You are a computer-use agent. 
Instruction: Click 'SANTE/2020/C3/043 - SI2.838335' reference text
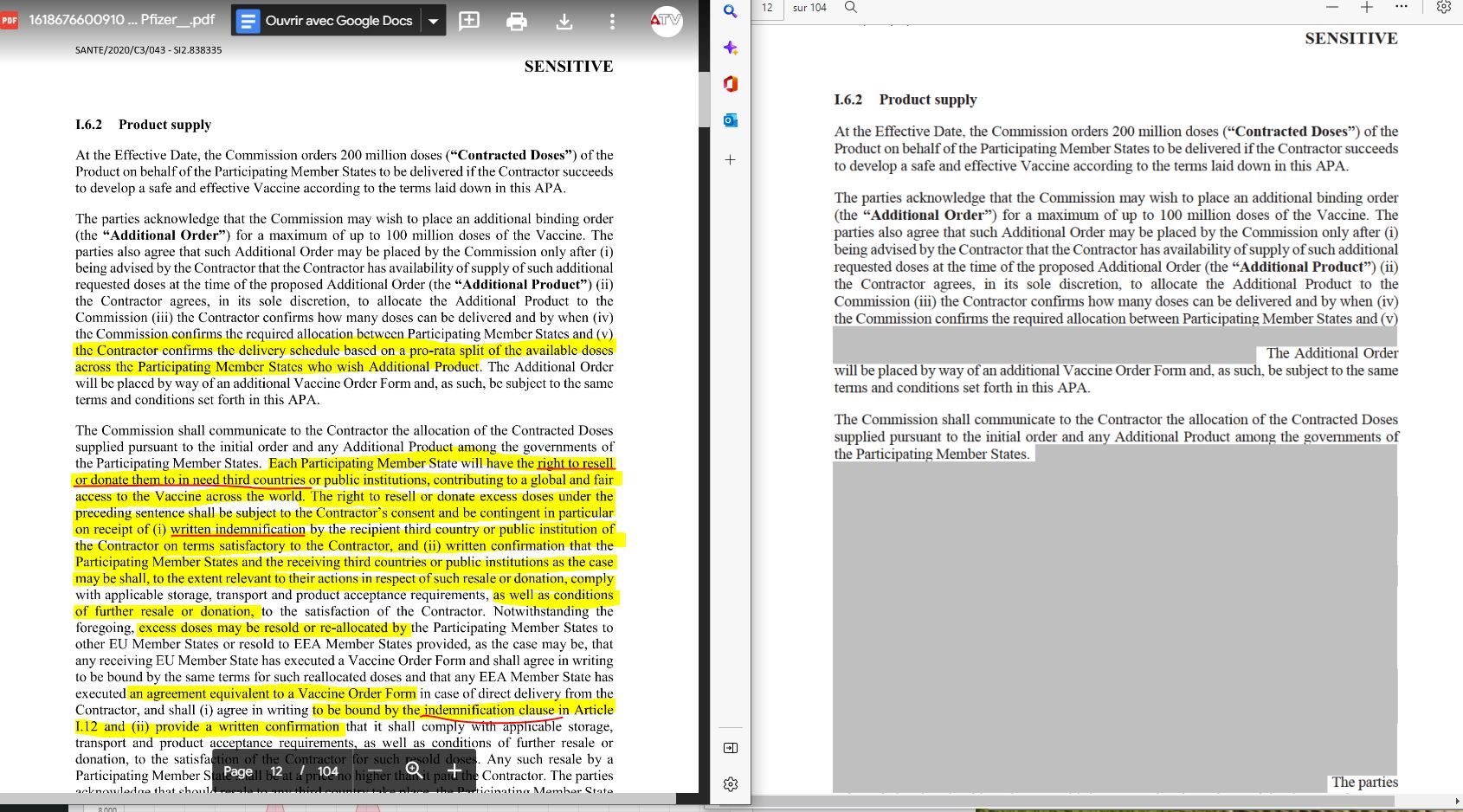coord(148,50)
